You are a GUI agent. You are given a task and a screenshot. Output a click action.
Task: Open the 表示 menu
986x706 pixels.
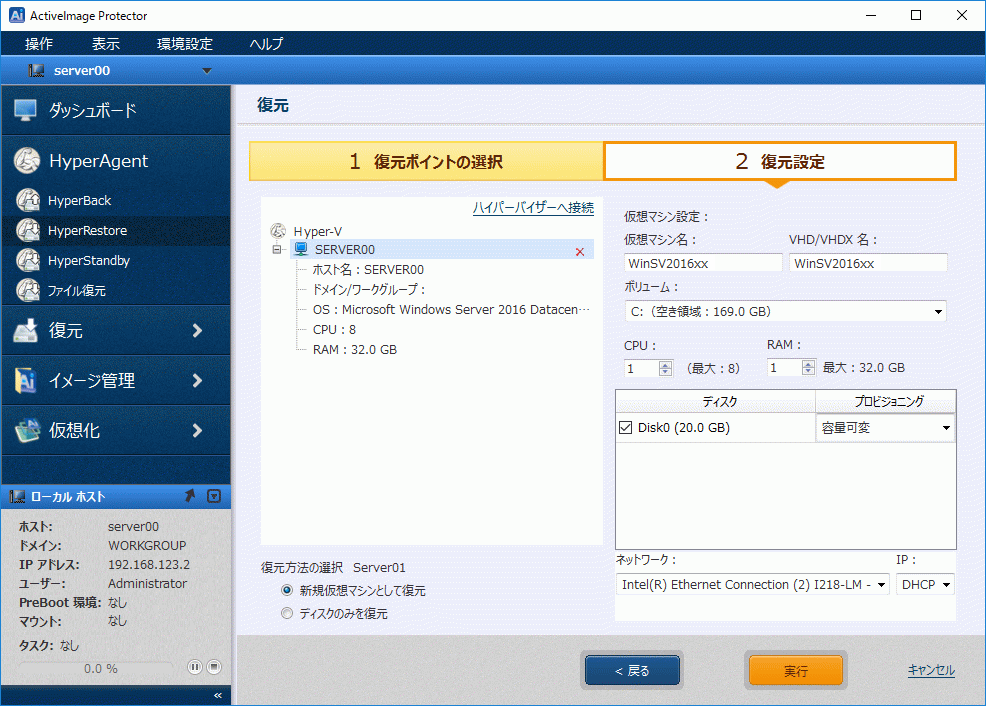[x=106, y=43]
